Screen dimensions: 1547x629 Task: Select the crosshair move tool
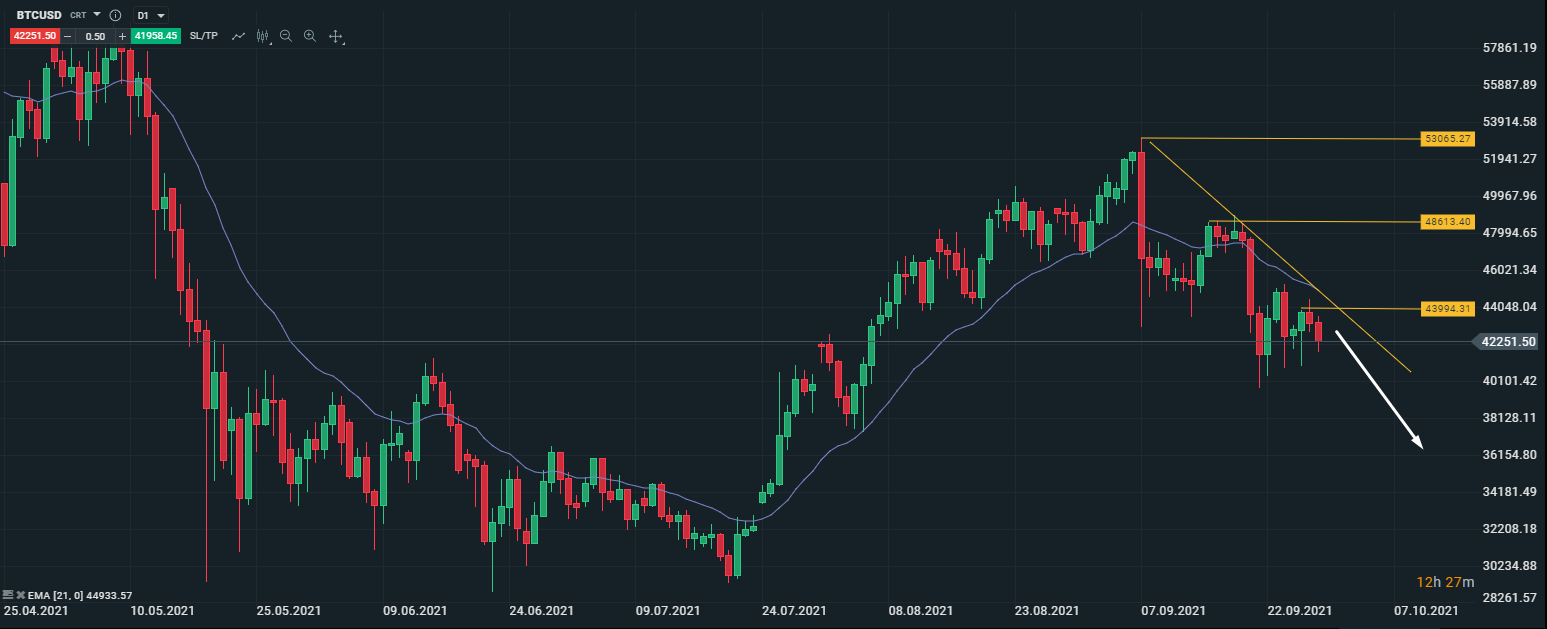(x=336, y=36)
